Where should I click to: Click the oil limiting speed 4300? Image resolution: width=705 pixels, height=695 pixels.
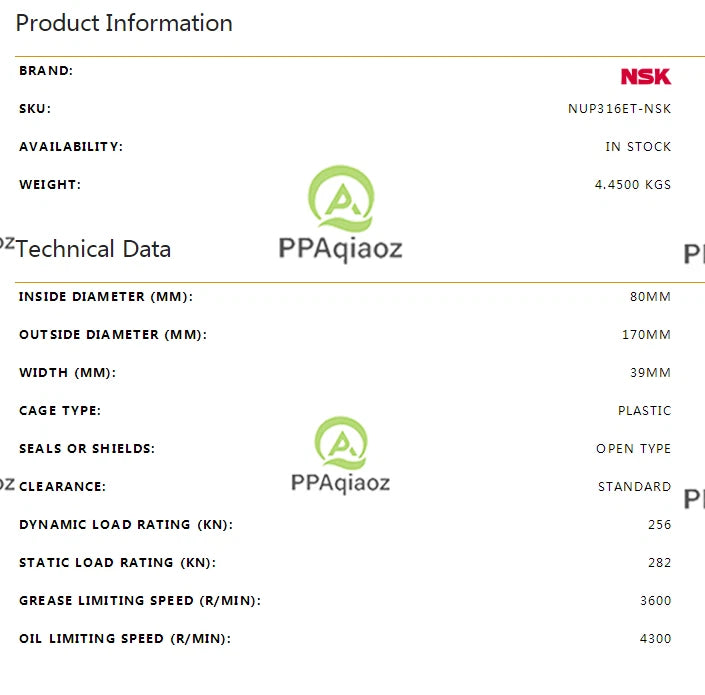(656, 638)
